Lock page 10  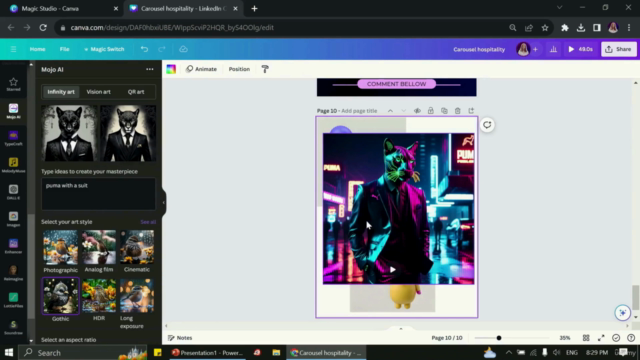click(431, 111)
